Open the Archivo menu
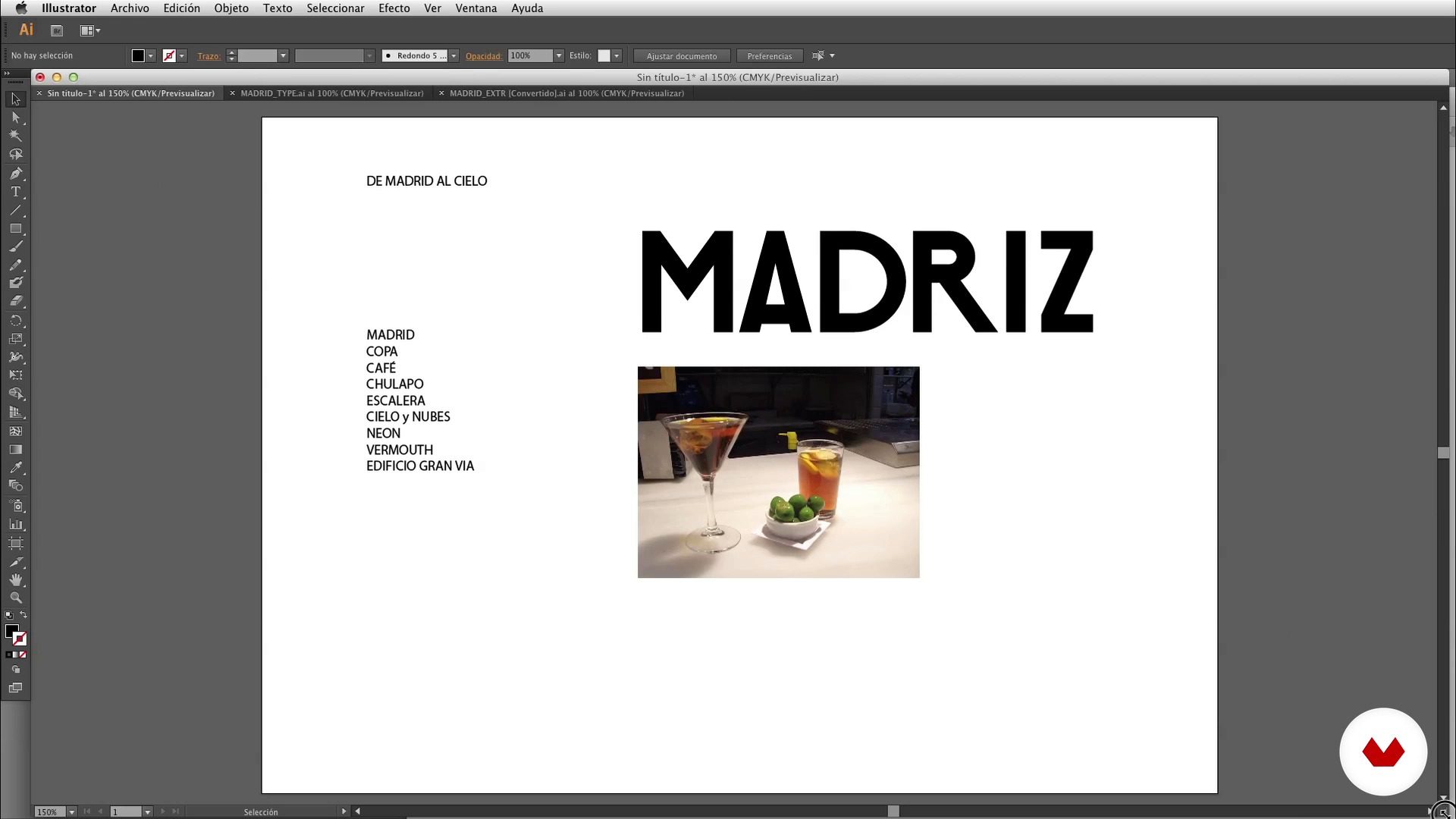 [130, 8]
